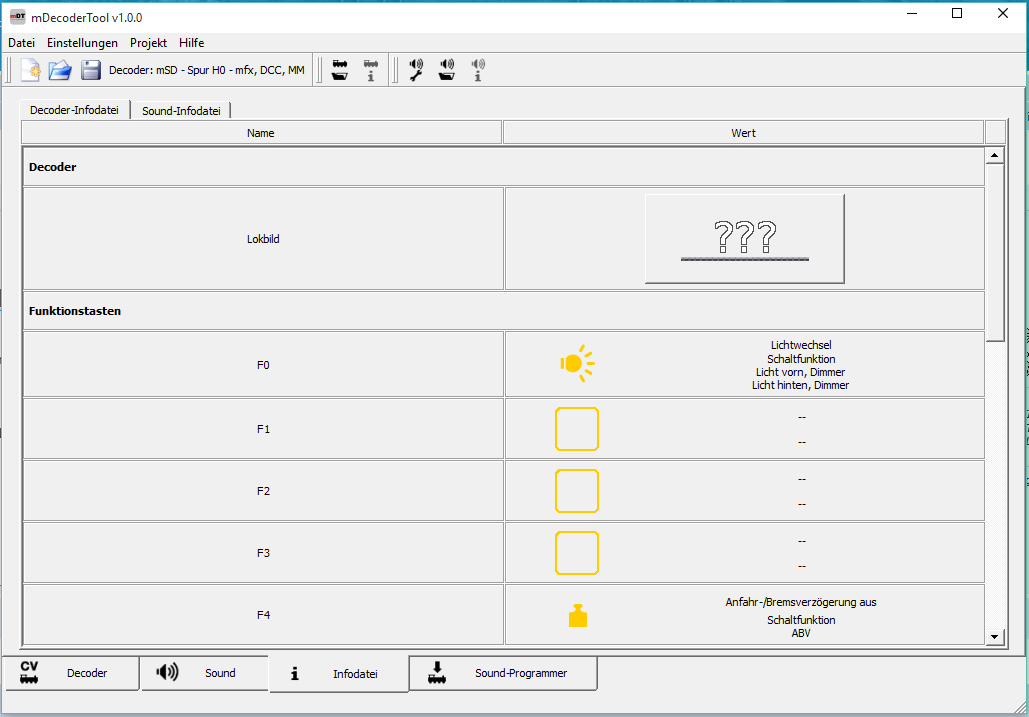The image size is (1029, 717).
Task: Click the F4 row name cell
Action: click(x=263, y=615)
